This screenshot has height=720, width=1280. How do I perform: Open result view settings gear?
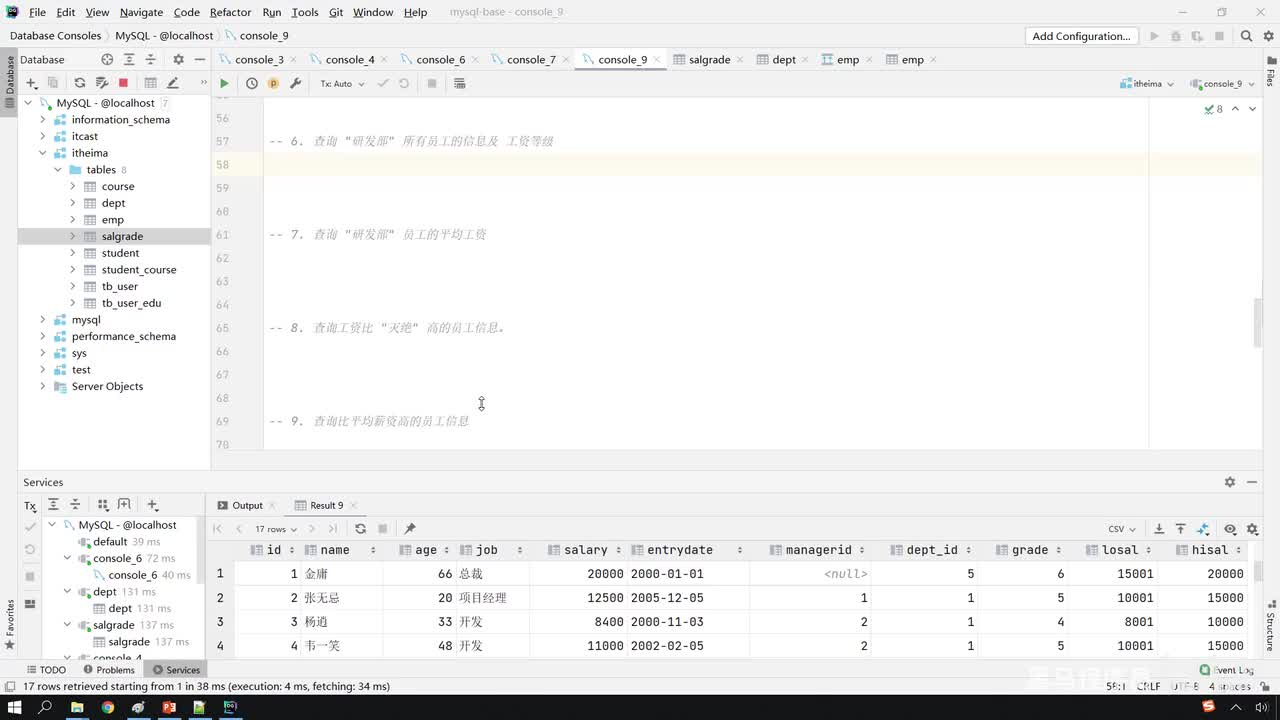[x=1251, y=529]
